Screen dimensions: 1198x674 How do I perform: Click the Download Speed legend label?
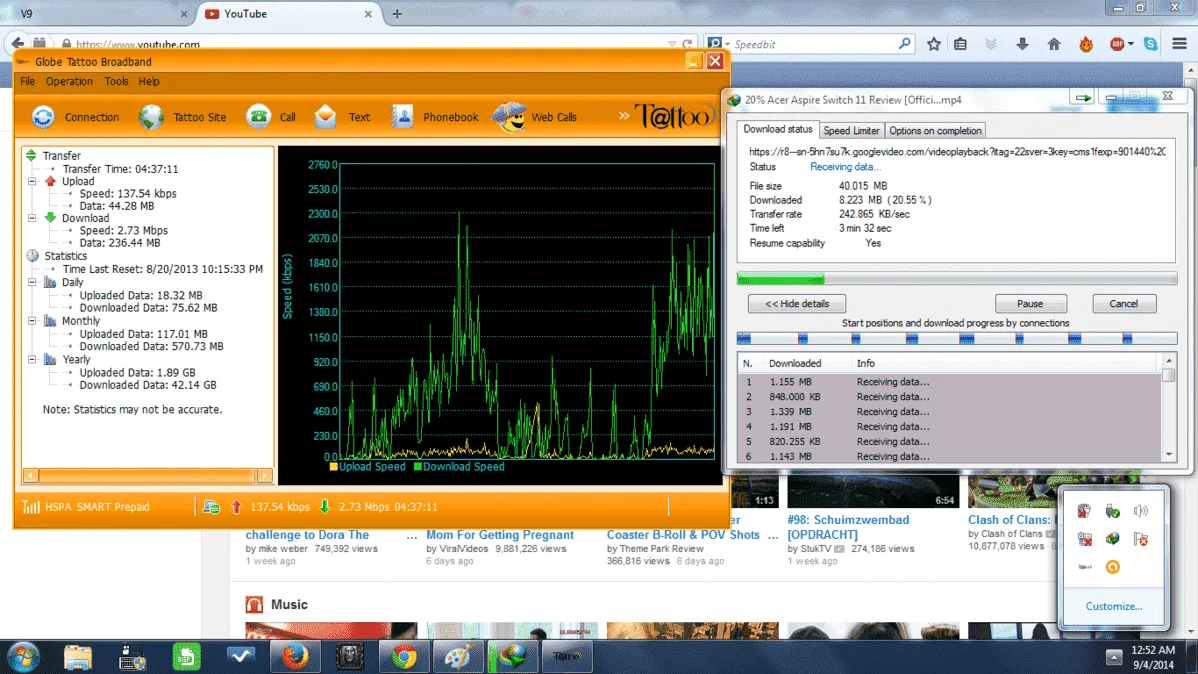464,466
